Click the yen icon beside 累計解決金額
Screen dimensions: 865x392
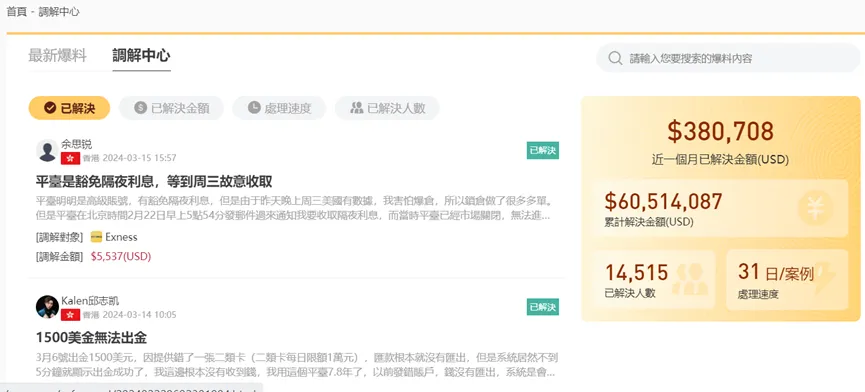point(815,208)
